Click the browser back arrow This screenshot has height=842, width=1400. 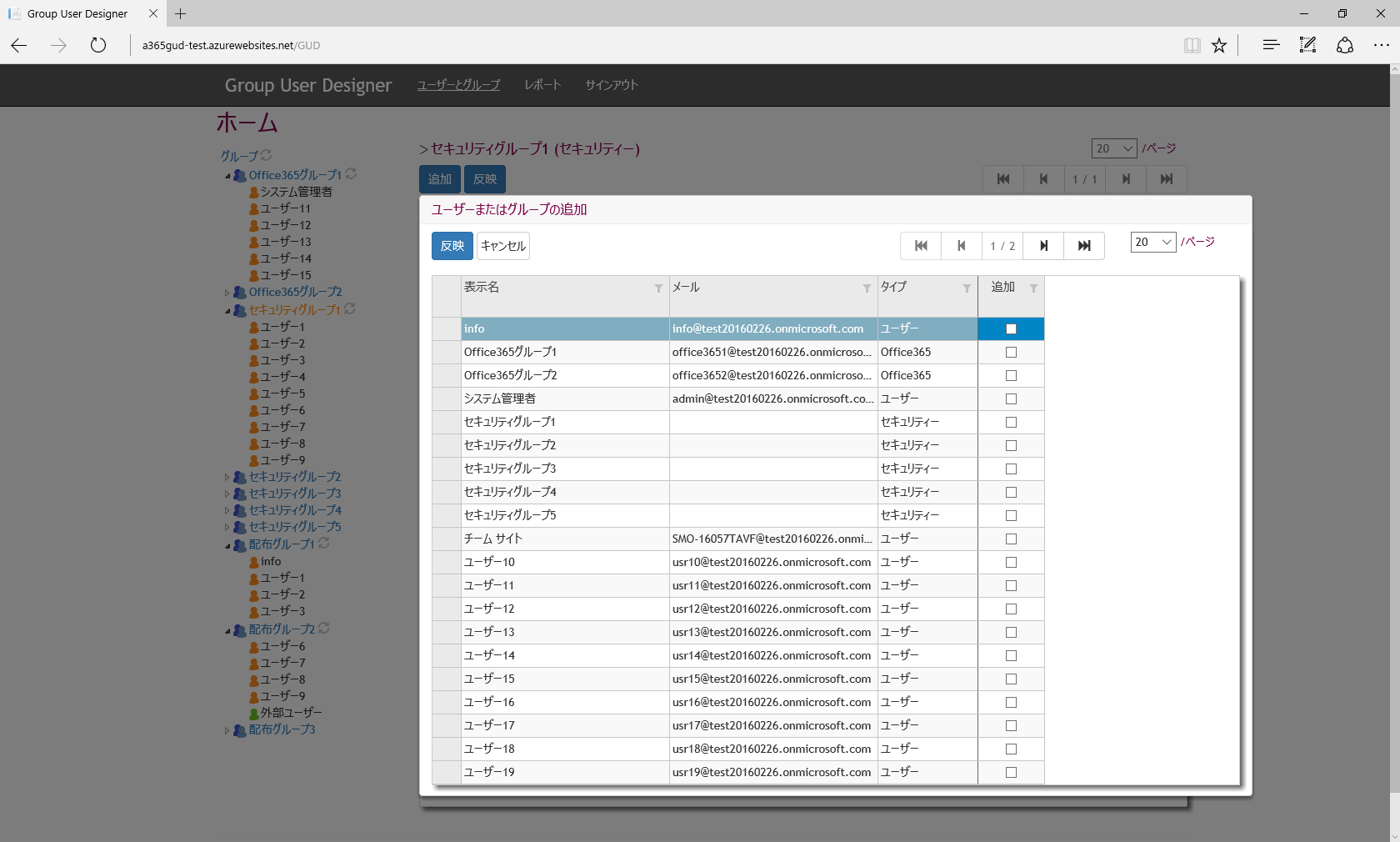[x=19, y=45]
